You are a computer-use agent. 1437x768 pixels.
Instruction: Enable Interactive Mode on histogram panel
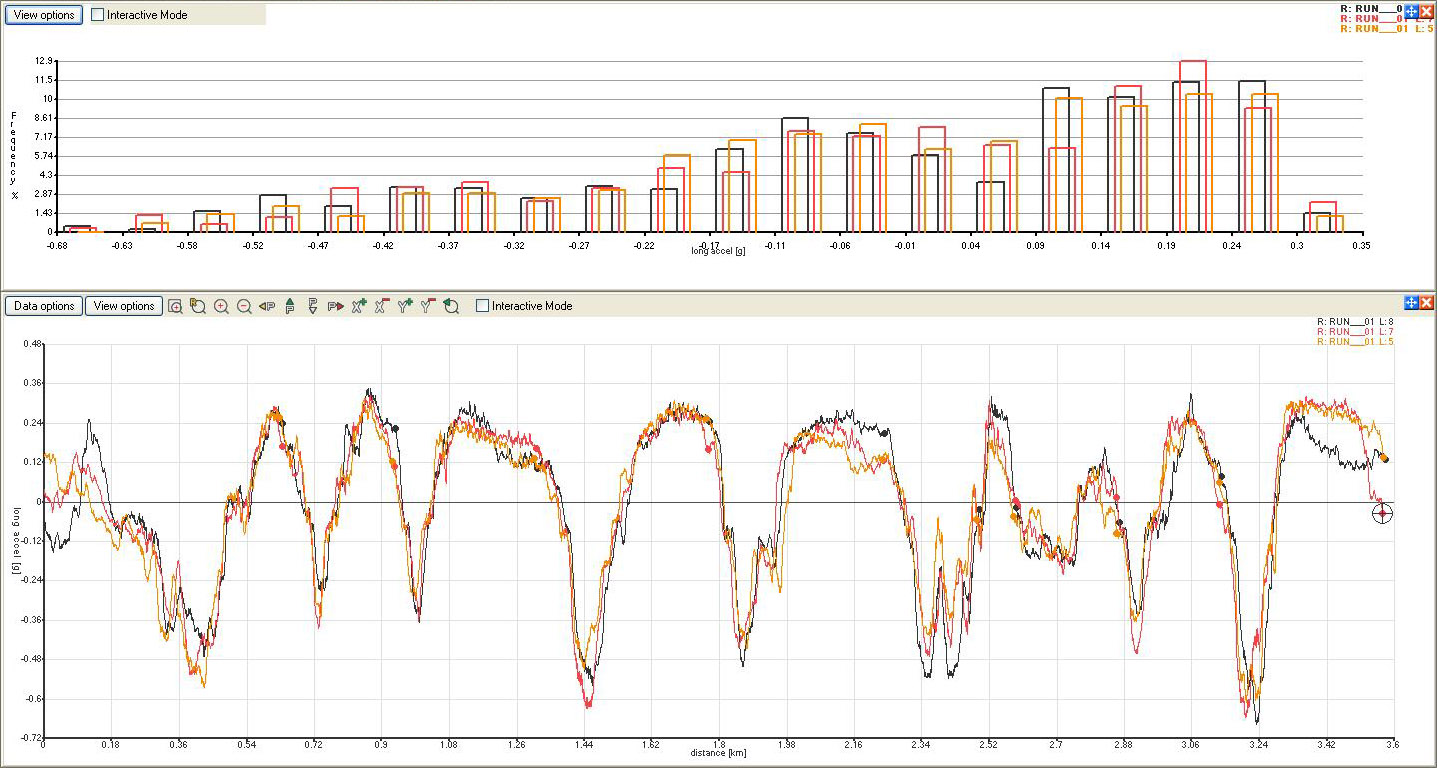coord(98,15)
